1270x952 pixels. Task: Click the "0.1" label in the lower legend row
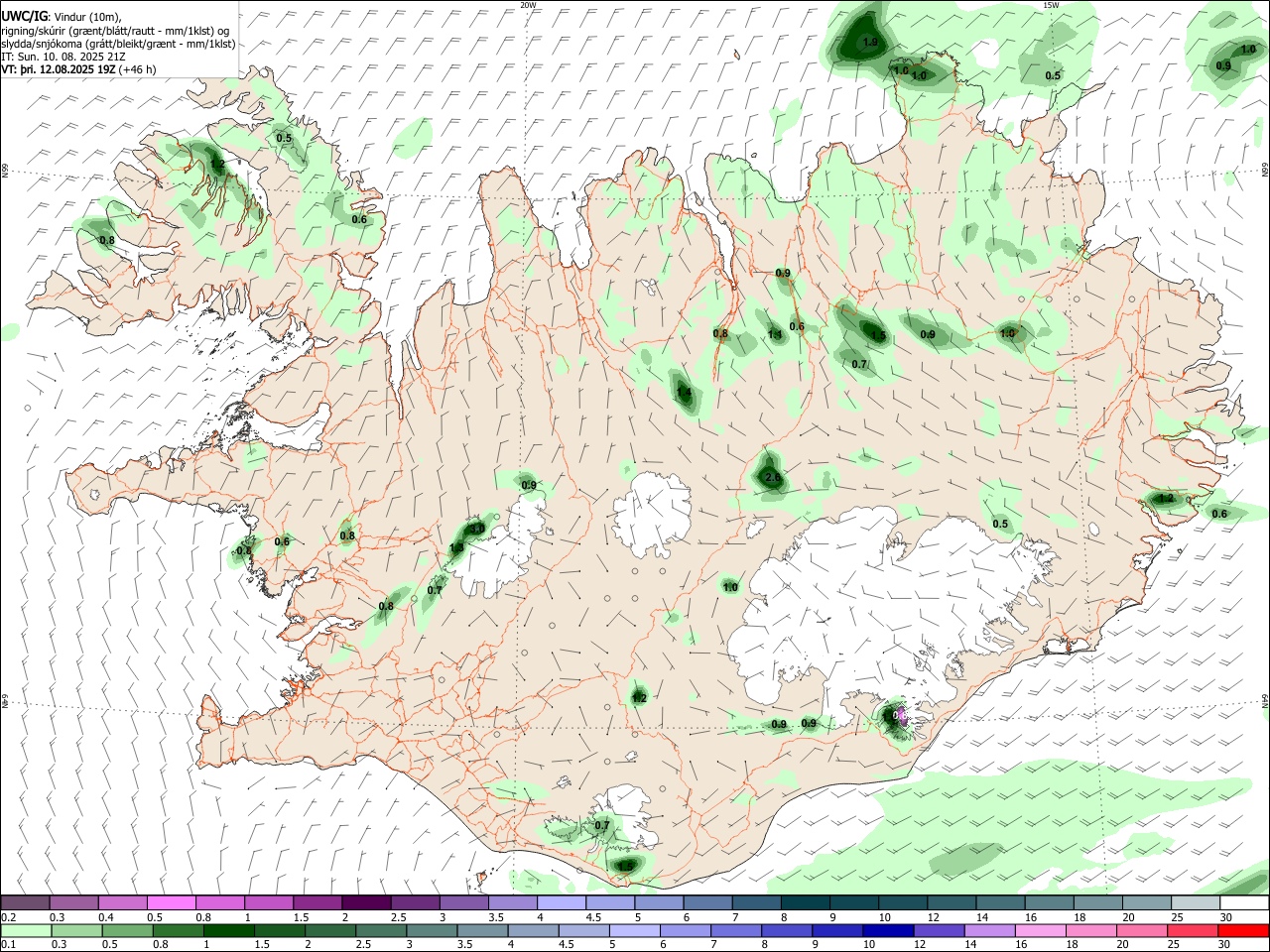pos(9,944)
